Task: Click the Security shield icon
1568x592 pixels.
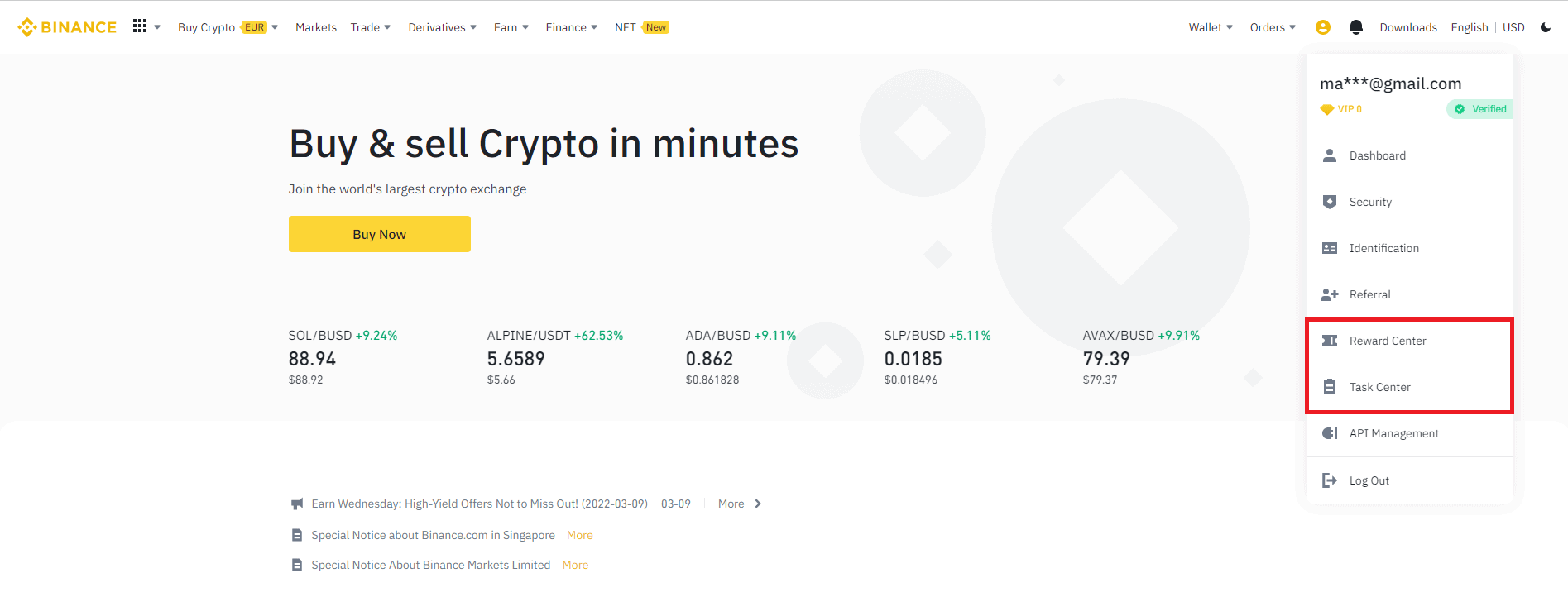Action: pyautogui.click(x=1330, y=202)
